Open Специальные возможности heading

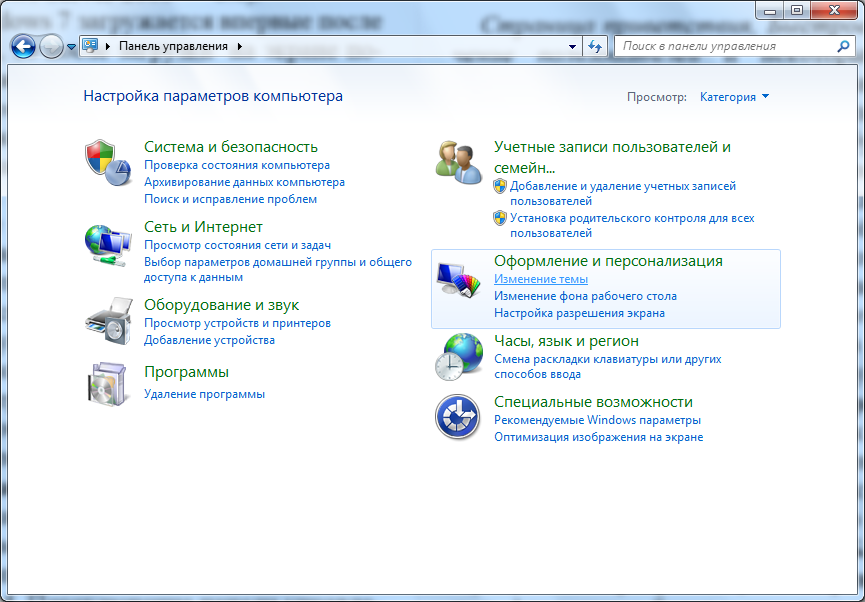593,402
